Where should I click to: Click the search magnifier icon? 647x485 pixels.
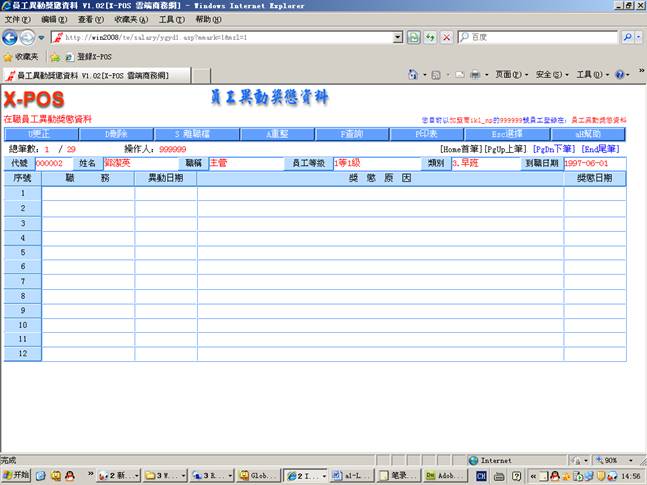(x=626, y=37)
